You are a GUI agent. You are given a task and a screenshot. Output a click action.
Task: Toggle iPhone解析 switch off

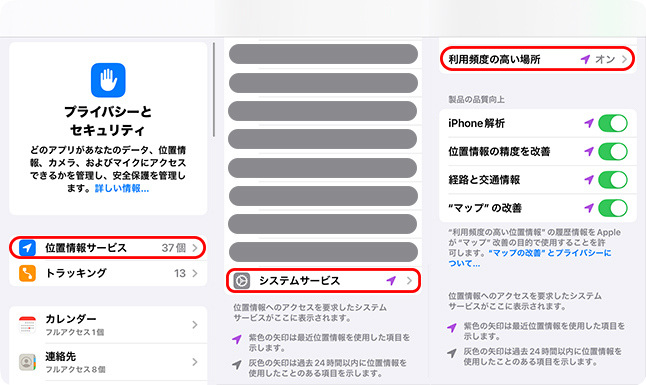pos(613,123)
